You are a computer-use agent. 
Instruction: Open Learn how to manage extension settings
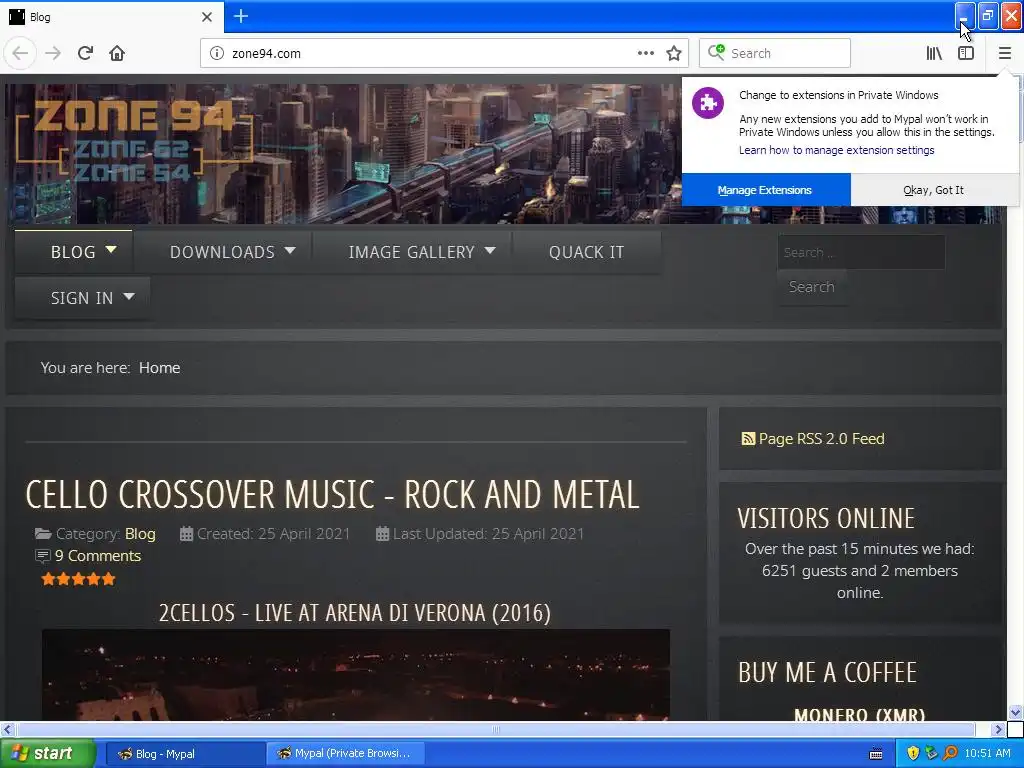point(837,150)
